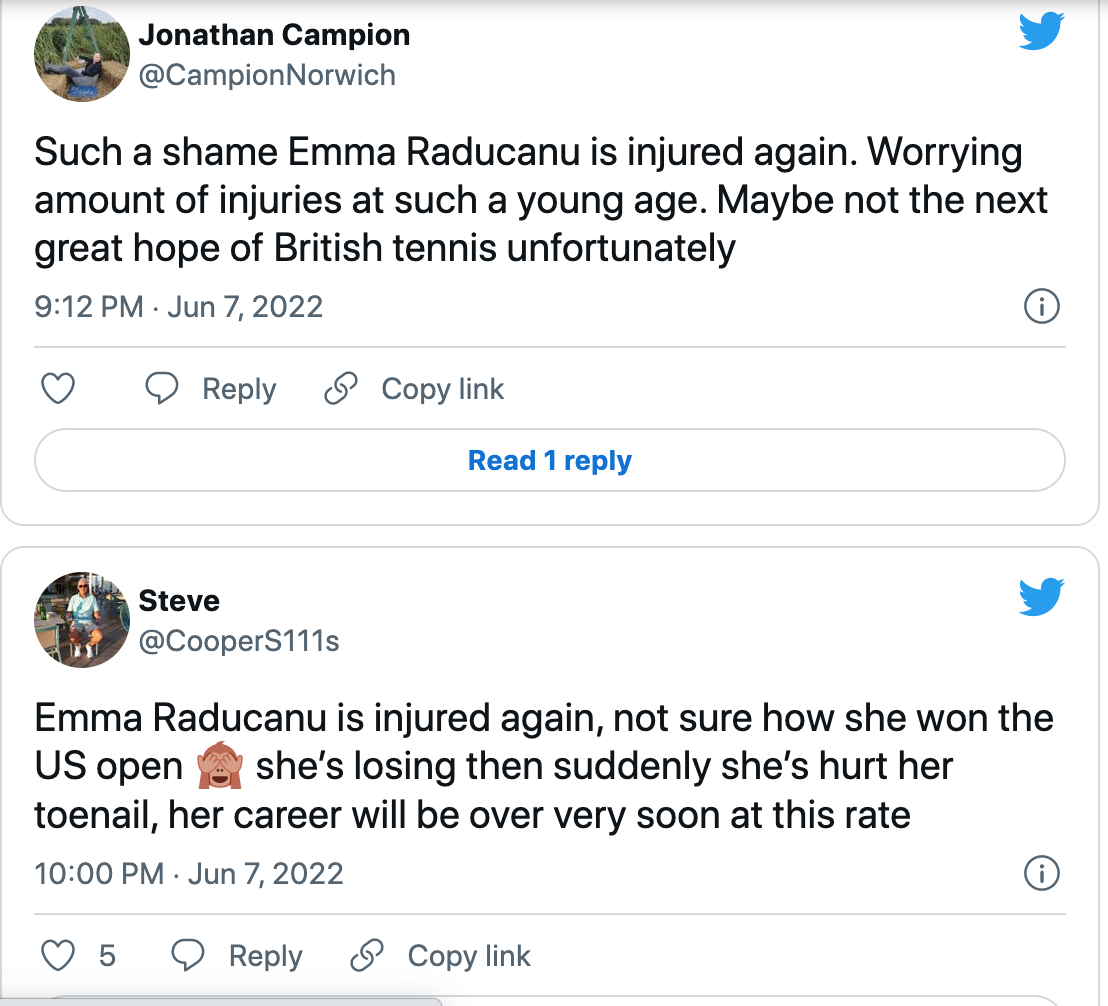Image resolution: width=1108 pixels, height=1006 pixels.
Task: Click the Jonathan Campion display name
Action: click(x=274, y=36)
